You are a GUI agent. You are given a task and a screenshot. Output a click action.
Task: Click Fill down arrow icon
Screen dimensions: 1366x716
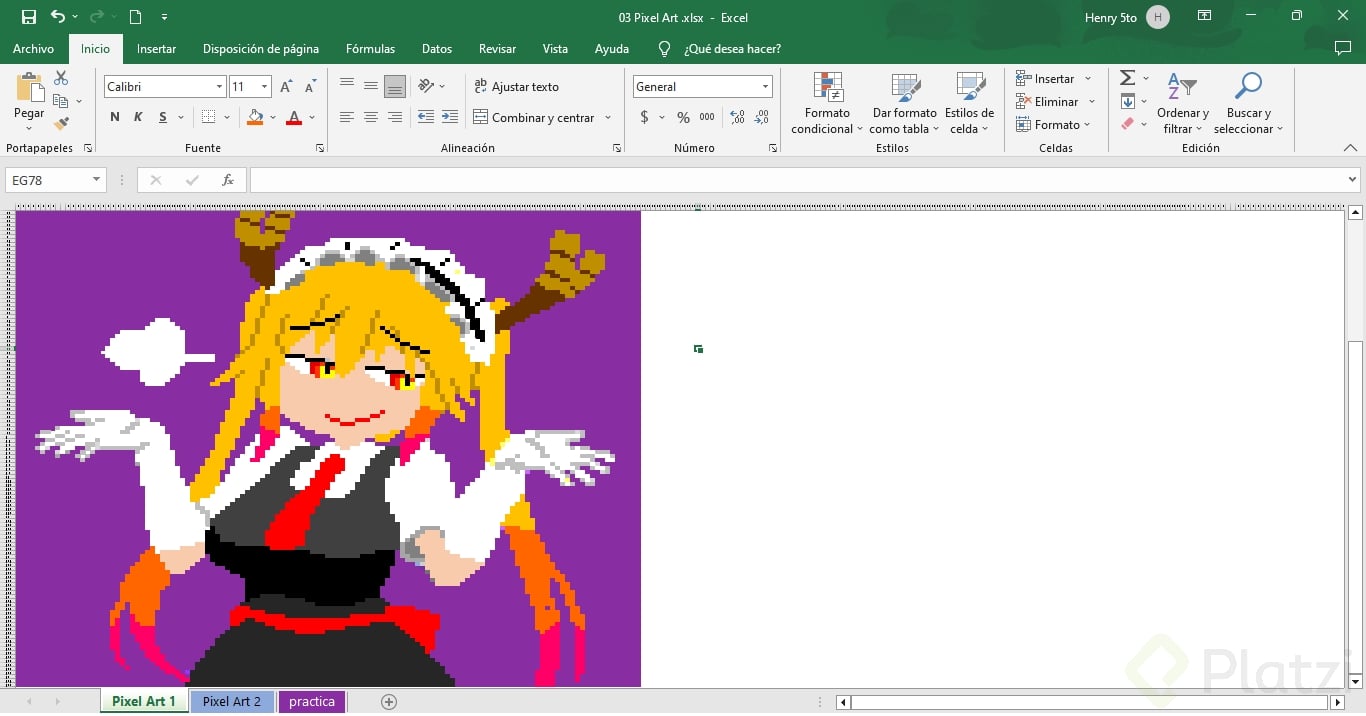click(x=1127, y=101)
